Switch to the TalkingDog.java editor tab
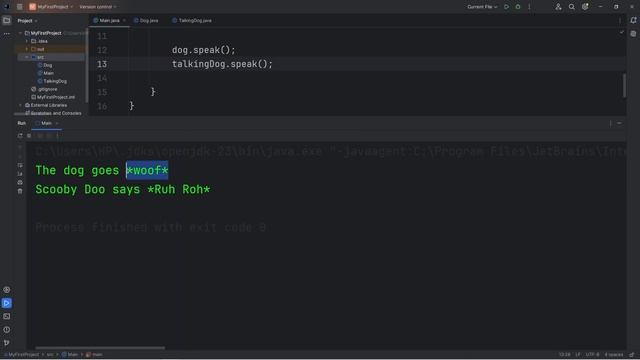The width and height of the screenshot is (640, 360). coord(192,20)
